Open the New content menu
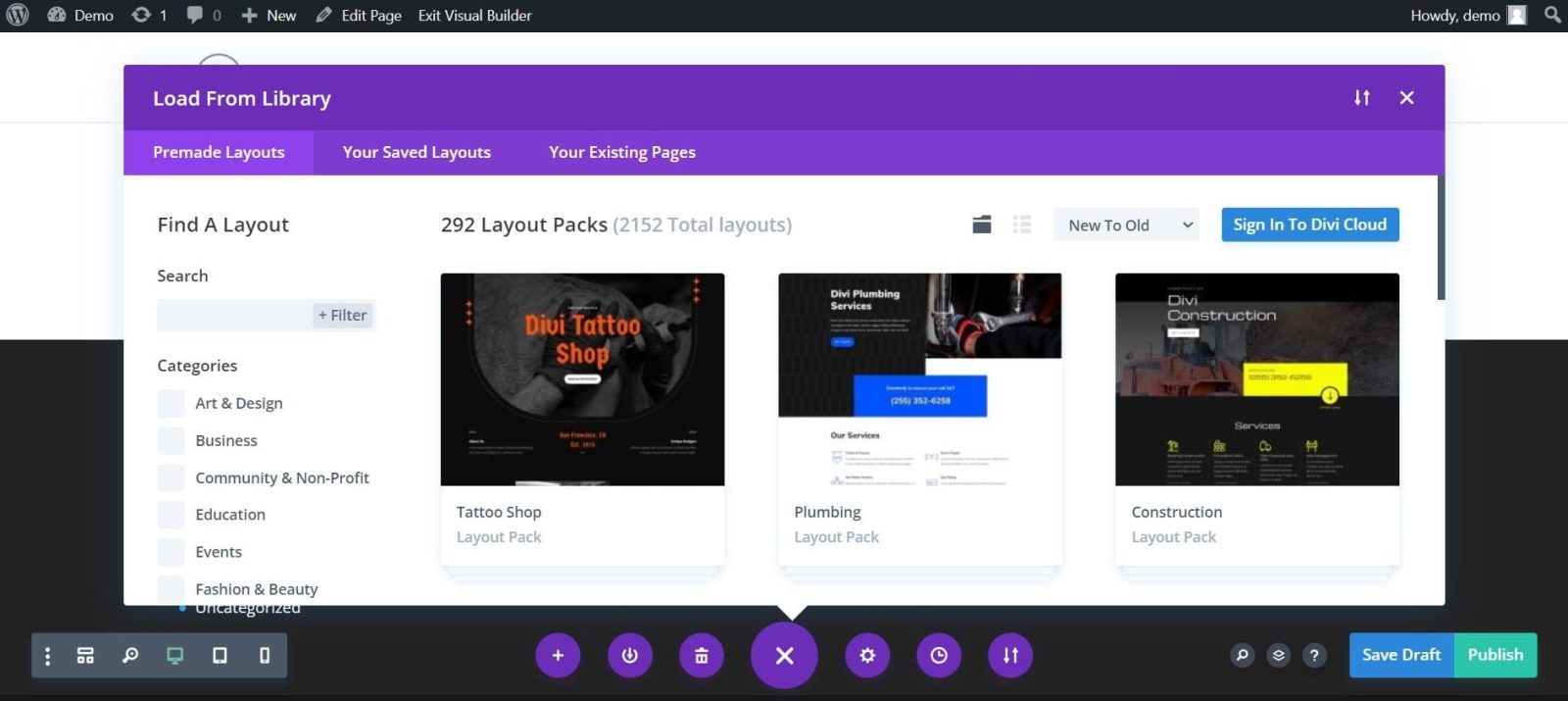Image resolution: width=1568 pixels, height=701 pixels. pos(269,15)
